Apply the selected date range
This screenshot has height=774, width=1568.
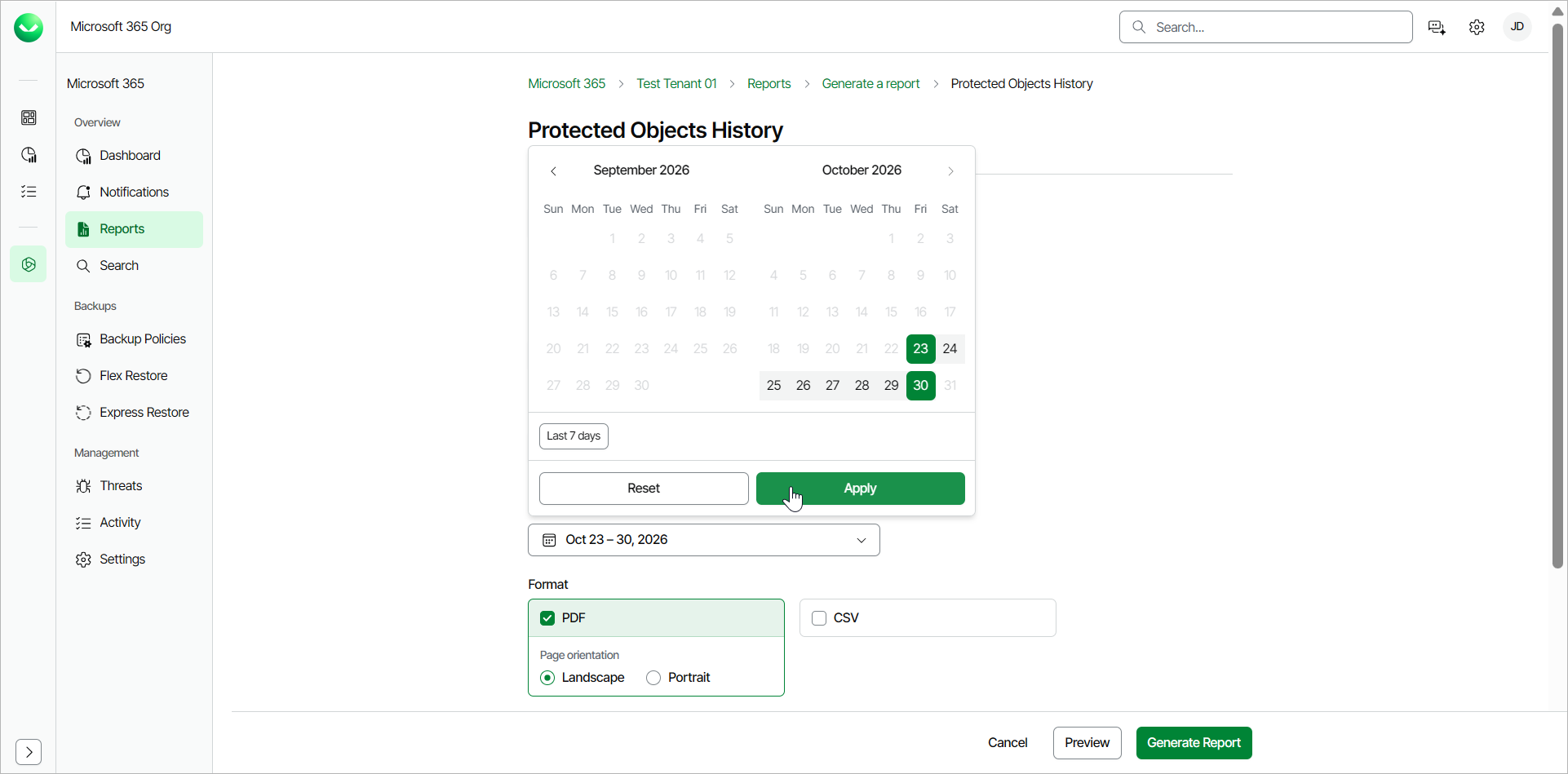coord(861,489)
